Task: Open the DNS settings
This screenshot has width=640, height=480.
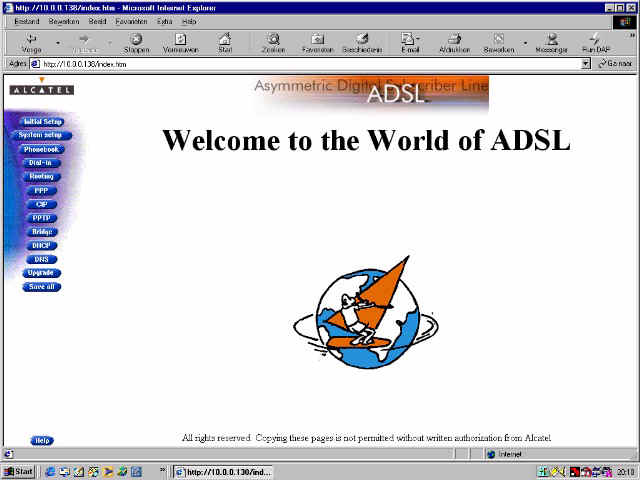Action: click(x=41, y=259)
